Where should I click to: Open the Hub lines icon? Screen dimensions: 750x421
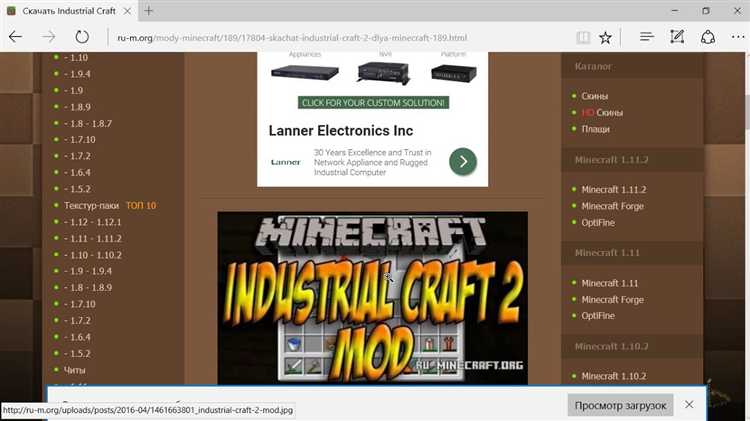tap(647, 37)
